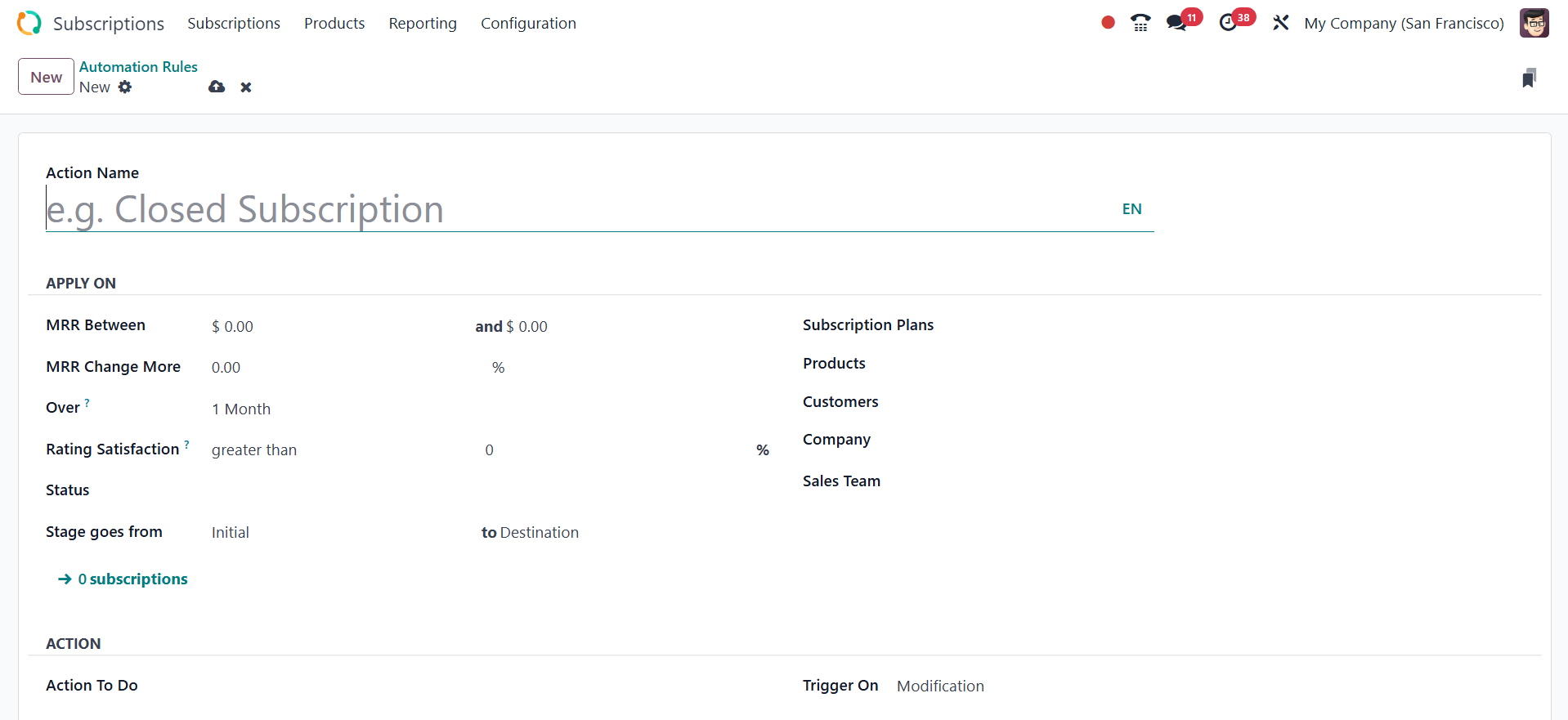Viewport: 1568px width, 720px height.
Task: Open the debug tools wrench icon
Action: point(1280,23)
